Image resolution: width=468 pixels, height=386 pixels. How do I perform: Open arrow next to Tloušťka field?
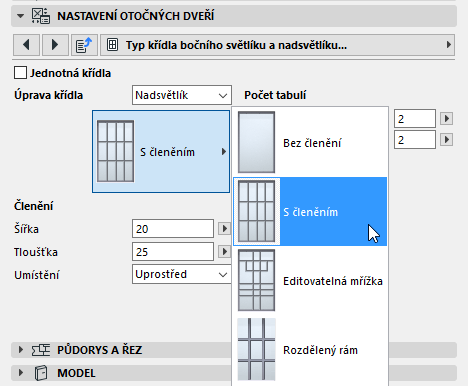224,252
